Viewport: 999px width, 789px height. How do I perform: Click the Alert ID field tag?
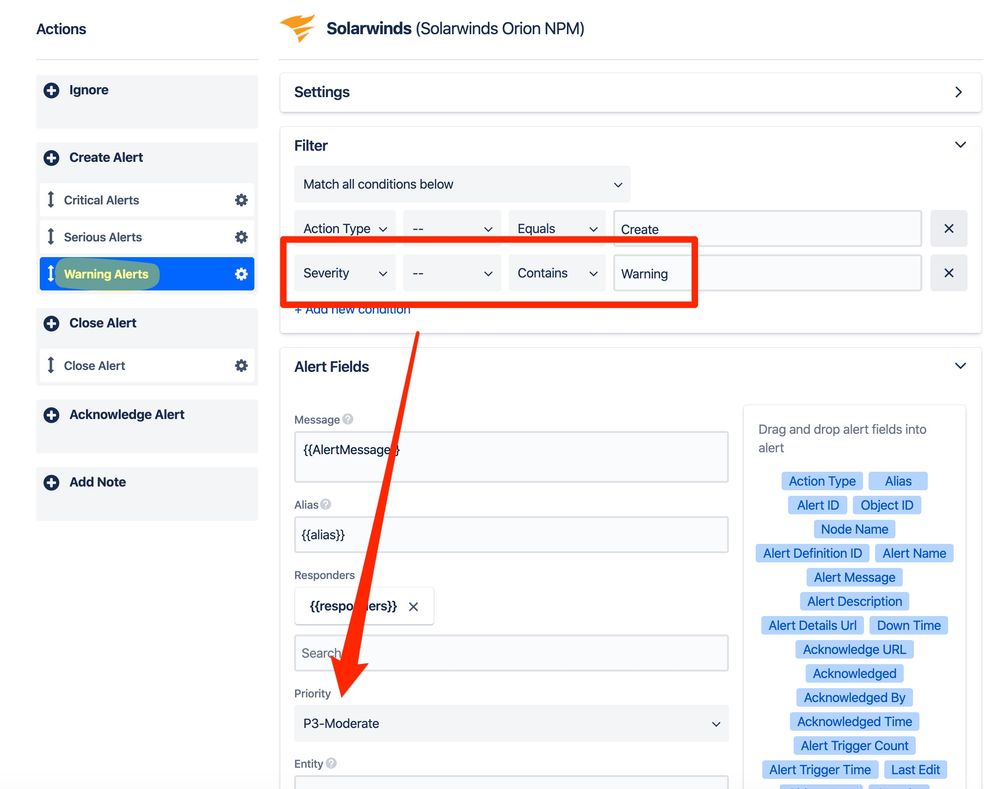[818, 505]
